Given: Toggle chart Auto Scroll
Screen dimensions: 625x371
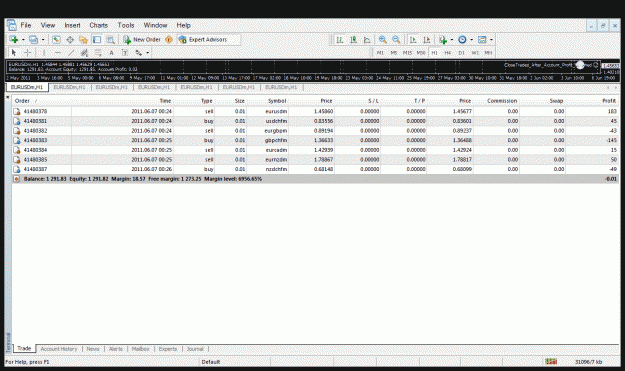Looking at the screenshot, I should click(x=413, y=39).
